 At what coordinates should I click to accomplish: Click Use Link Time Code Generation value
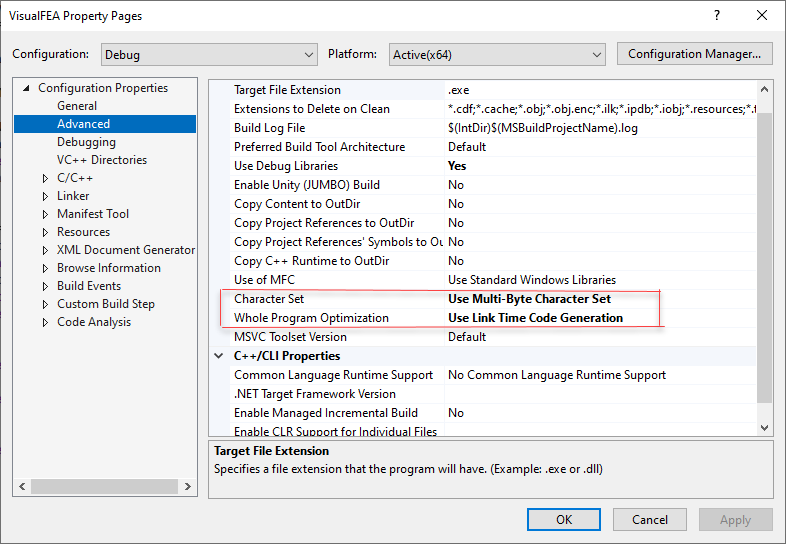[535, 318]
